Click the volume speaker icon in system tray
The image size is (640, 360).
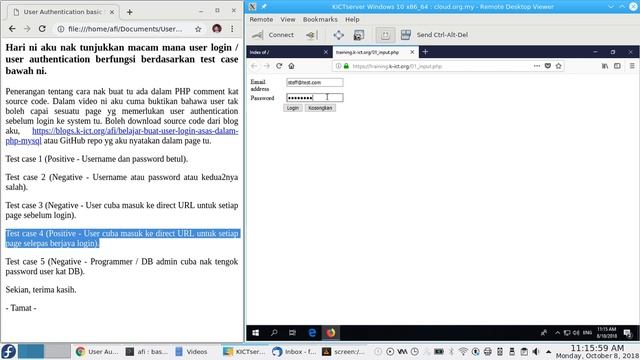[x=536, y=352]
